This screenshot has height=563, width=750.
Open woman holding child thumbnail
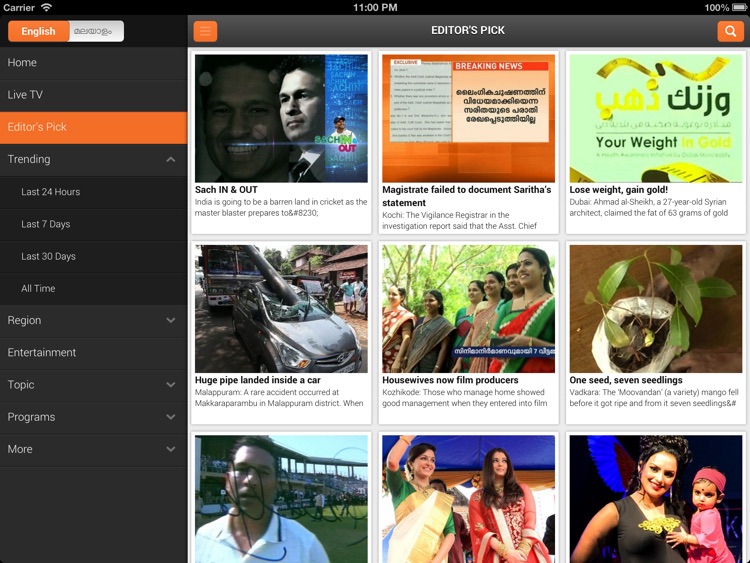656,499
